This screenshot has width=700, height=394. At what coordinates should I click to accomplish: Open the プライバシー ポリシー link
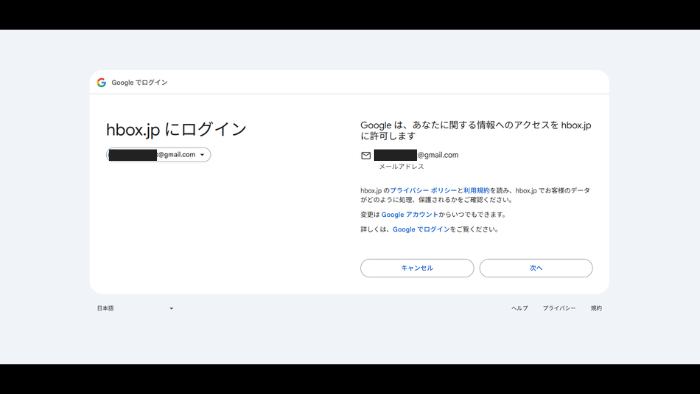coord(423,191)
